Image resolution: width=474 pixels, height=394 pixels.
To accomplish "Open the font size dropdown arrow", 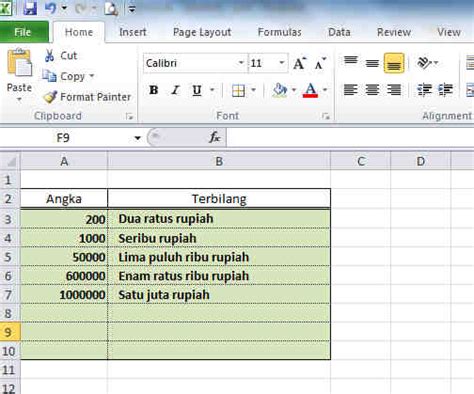I will click(282, 63).
